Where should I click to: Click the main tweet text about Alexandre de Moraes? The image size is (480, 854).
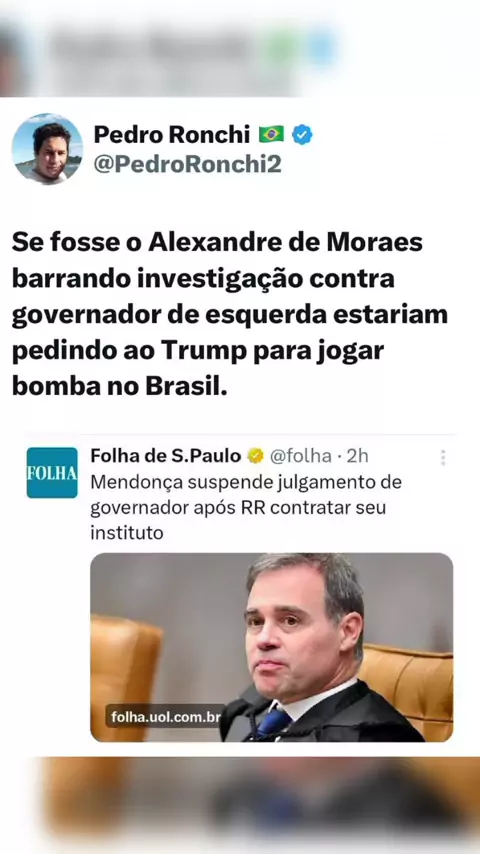click(x=229, y=314)
